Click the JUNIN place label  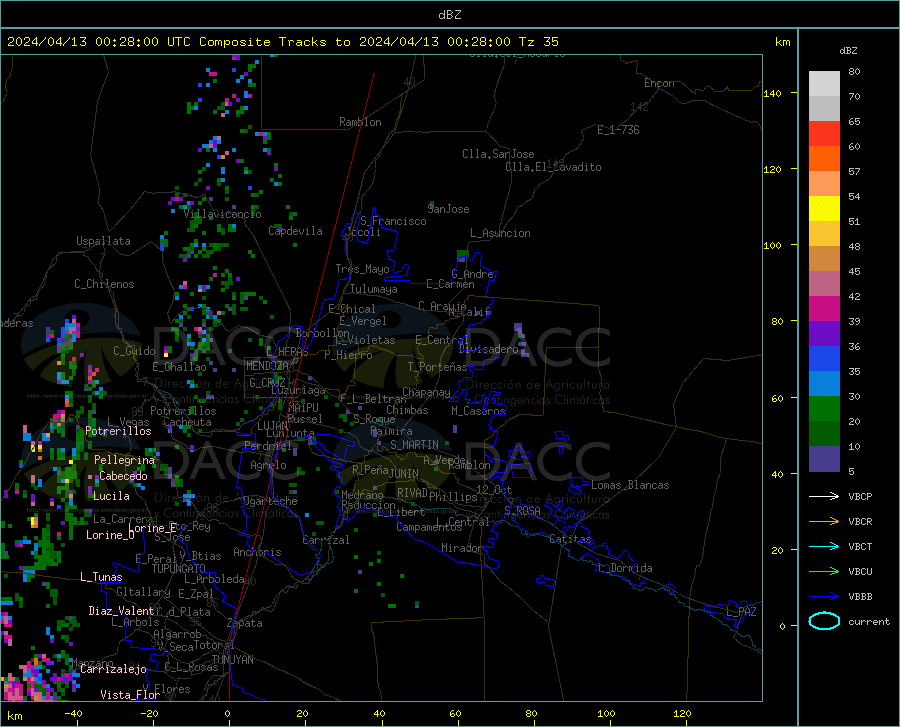point(404,474)
